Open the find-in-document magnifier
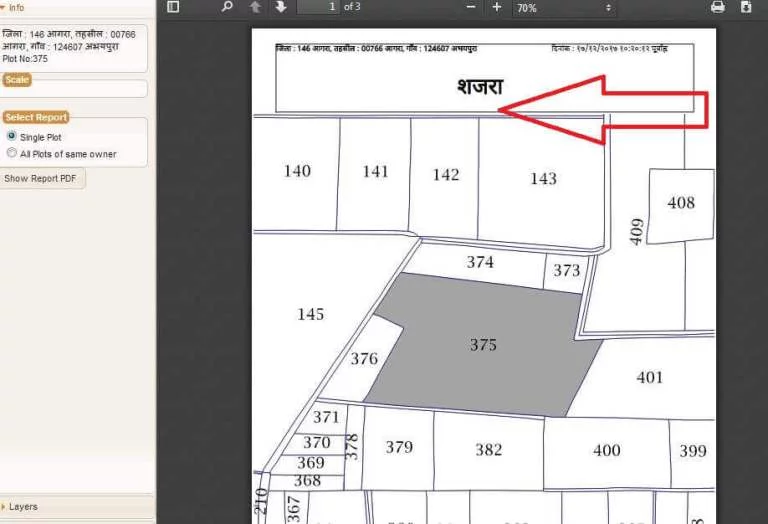768x524 pixels. (x=227, y=6)
